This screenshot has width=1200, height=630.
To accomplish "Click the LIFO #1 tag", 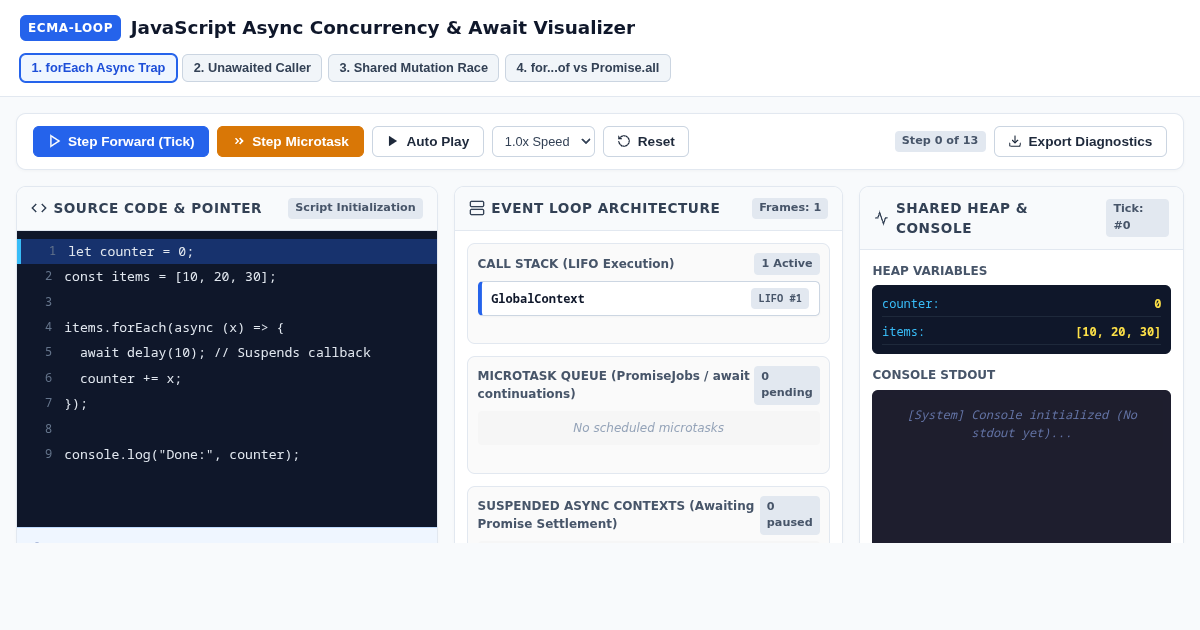I will [780, 298].
